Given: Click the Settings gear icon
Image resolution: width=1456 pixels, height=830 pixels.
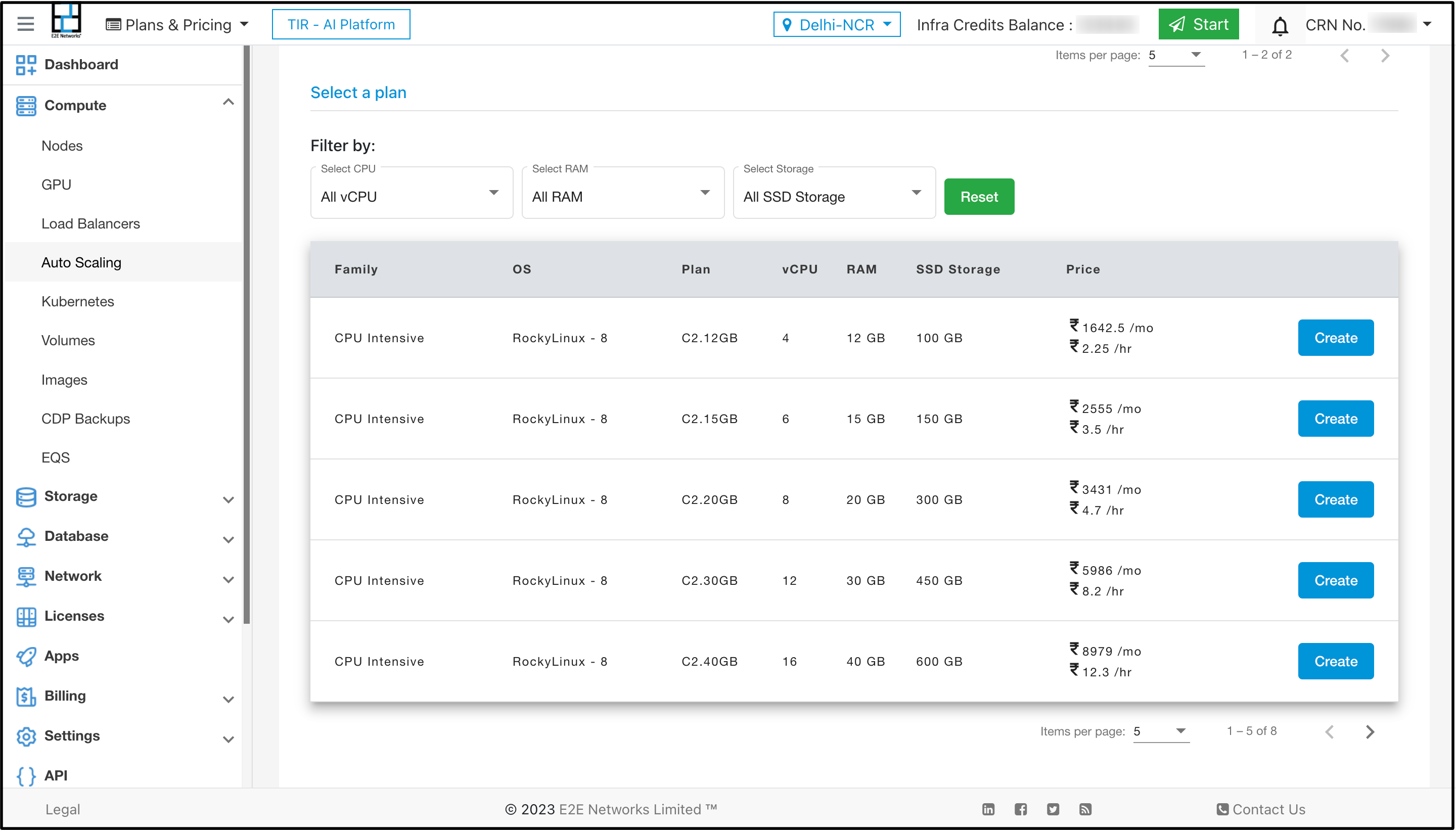Looking at the screenshot, I should tap(26, 736).
